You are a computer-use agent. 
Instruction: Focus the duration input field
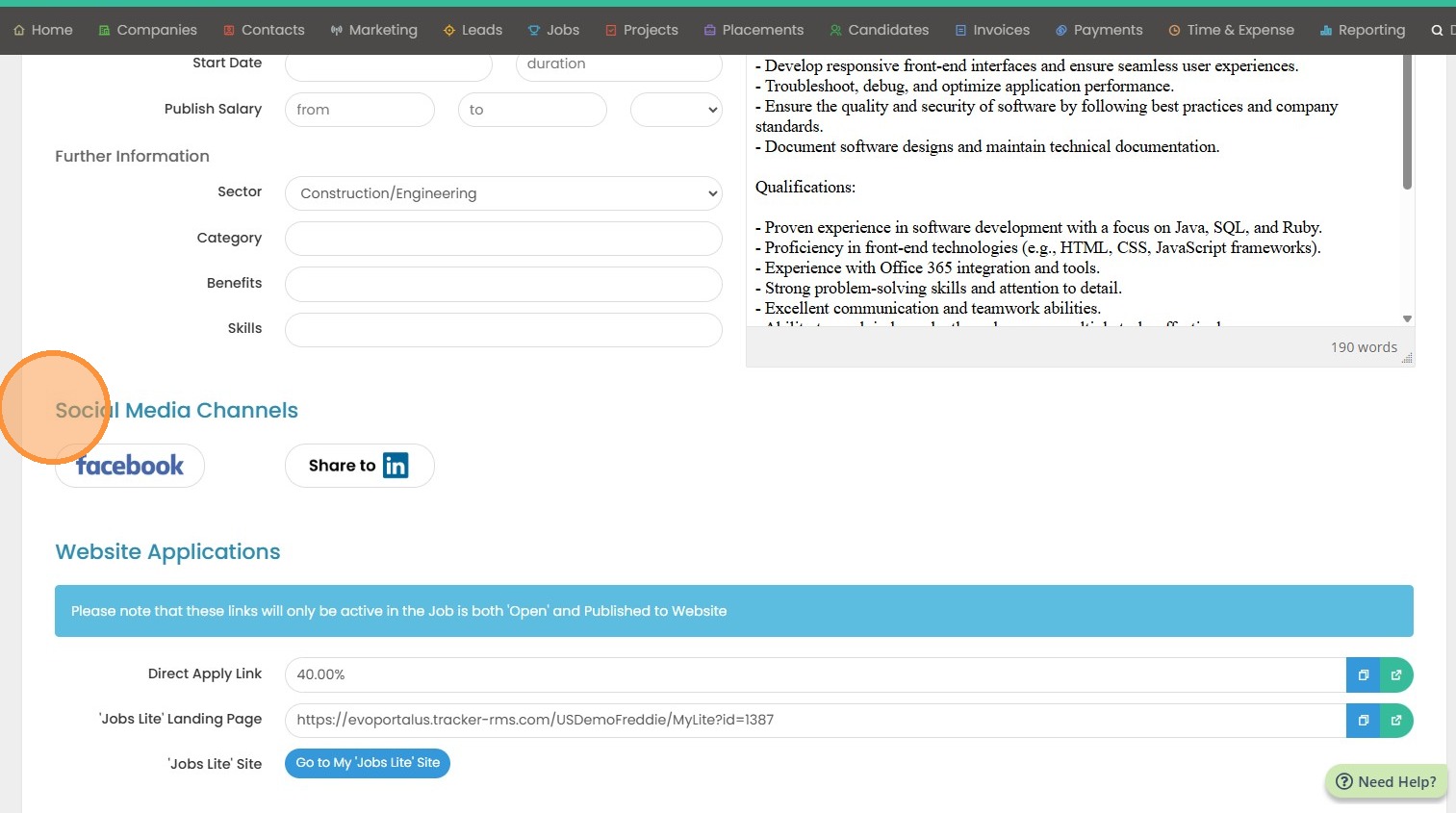[x=619, y=64]
